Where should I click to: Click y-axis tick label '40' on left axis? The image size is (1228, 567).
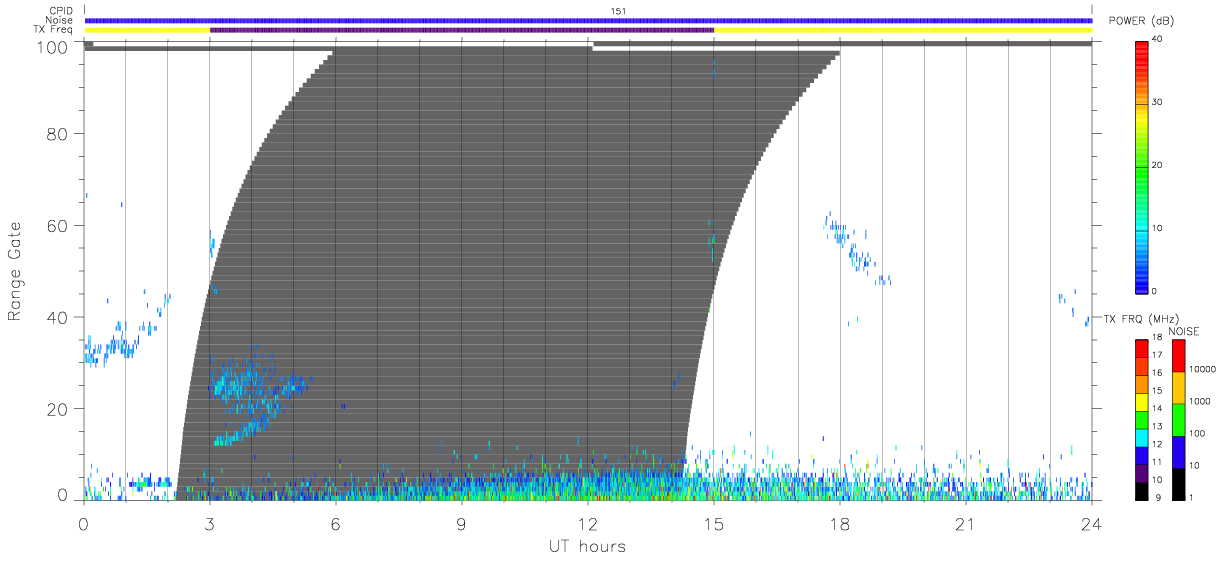(x=59, y=317)
